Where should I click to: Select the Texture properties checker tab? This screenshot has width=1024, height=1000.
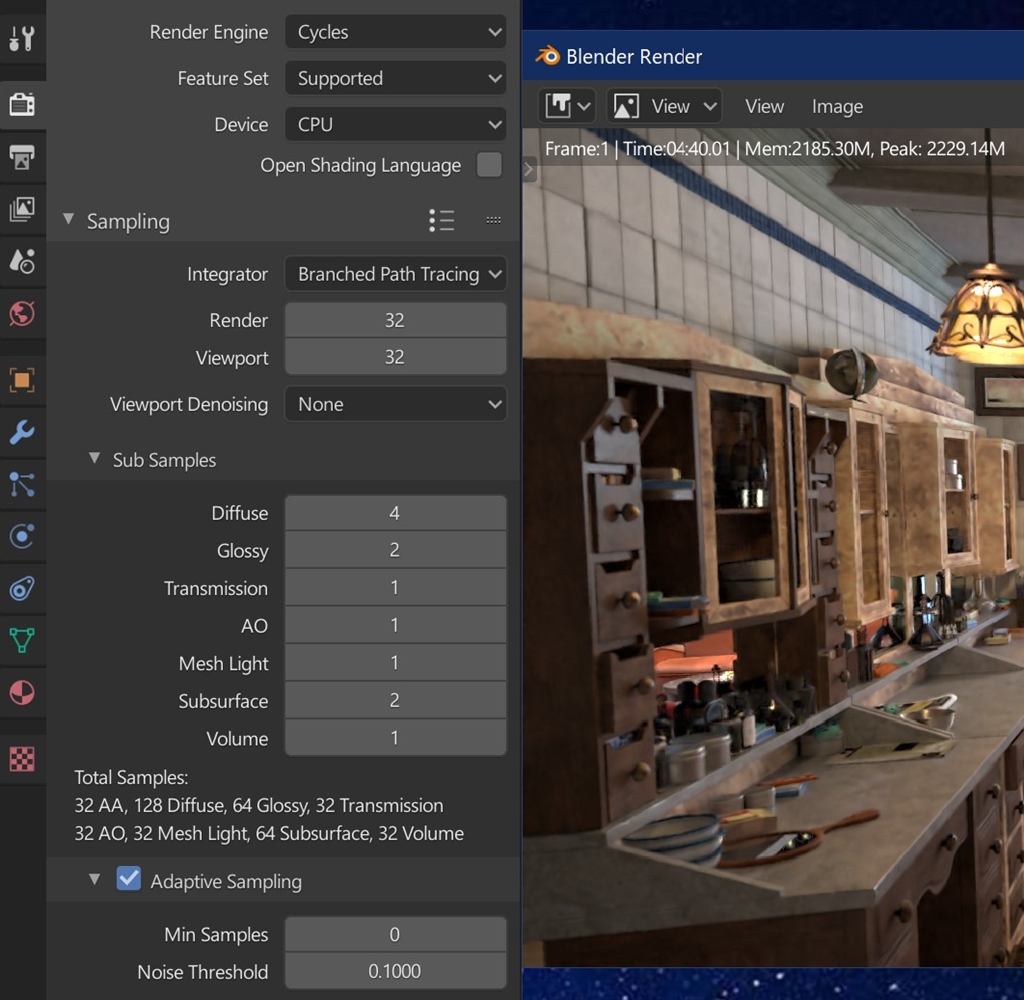pos(22,759)
